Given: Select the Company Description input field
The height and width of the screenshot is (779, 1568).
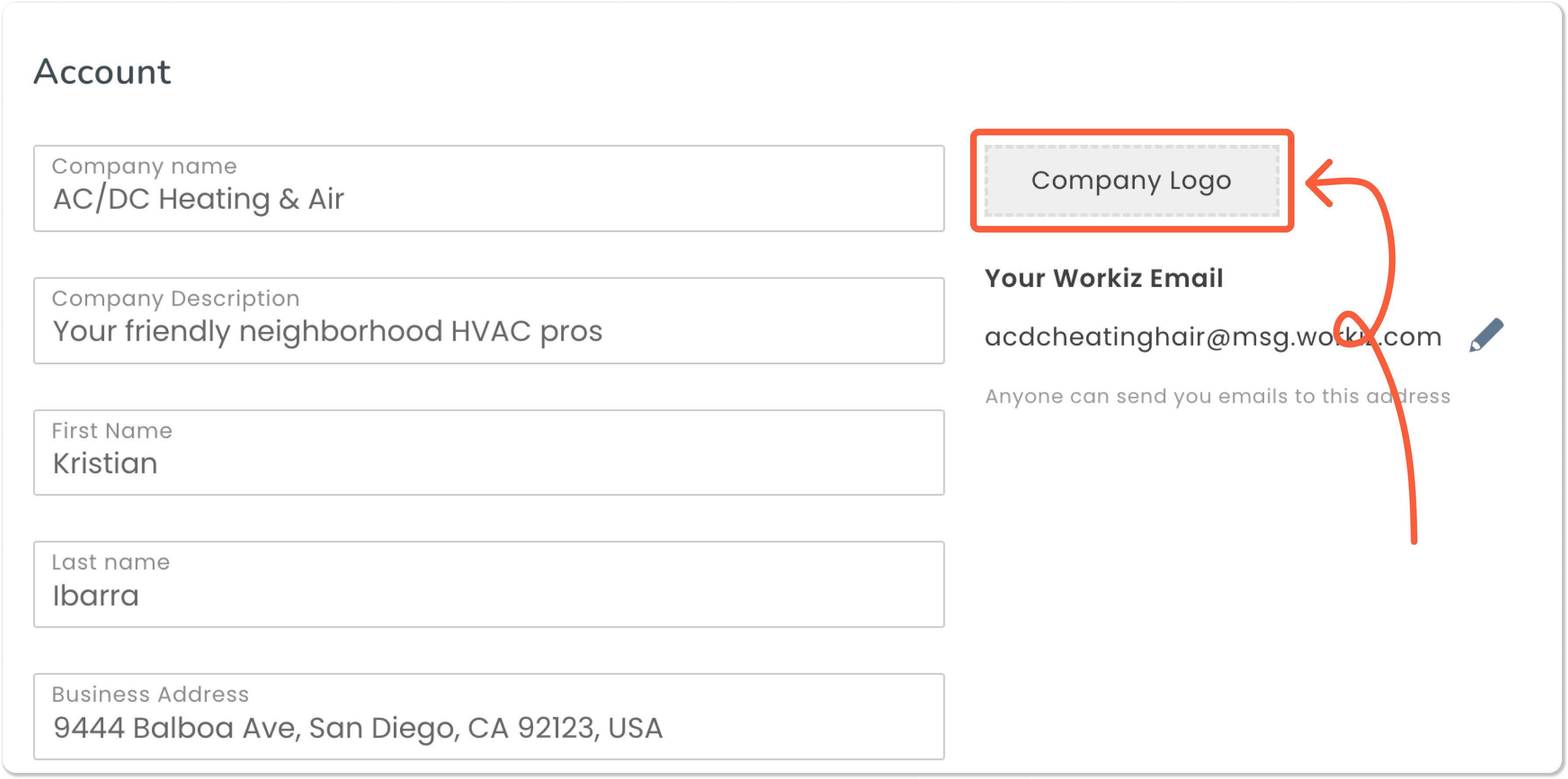Looking at the screenshot, I should (489, 321).
